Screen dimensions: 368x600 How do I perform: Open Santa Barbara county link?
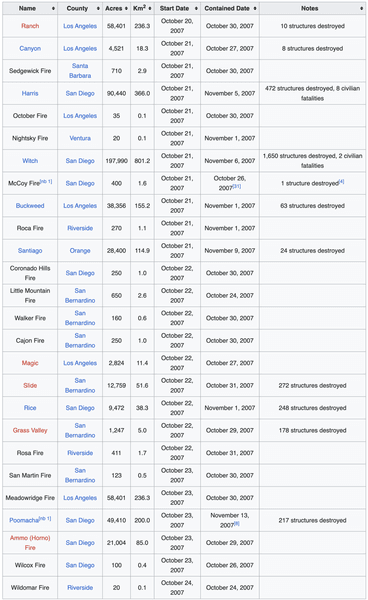80,71
